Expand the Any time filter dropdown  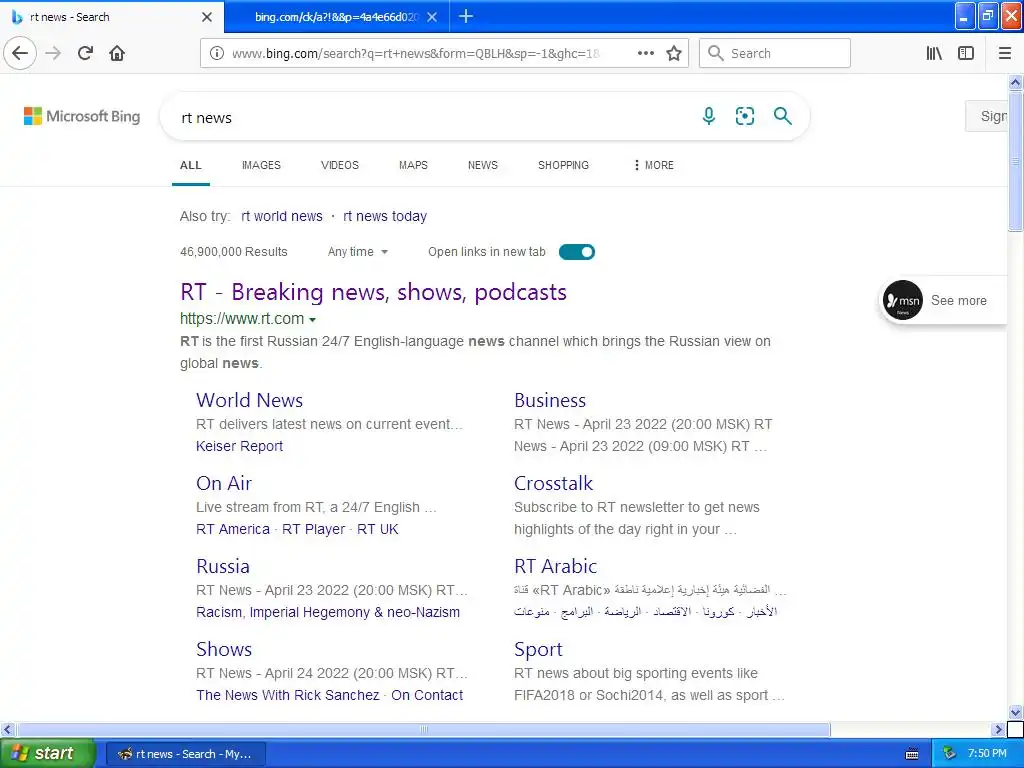[x=358, y=252]
